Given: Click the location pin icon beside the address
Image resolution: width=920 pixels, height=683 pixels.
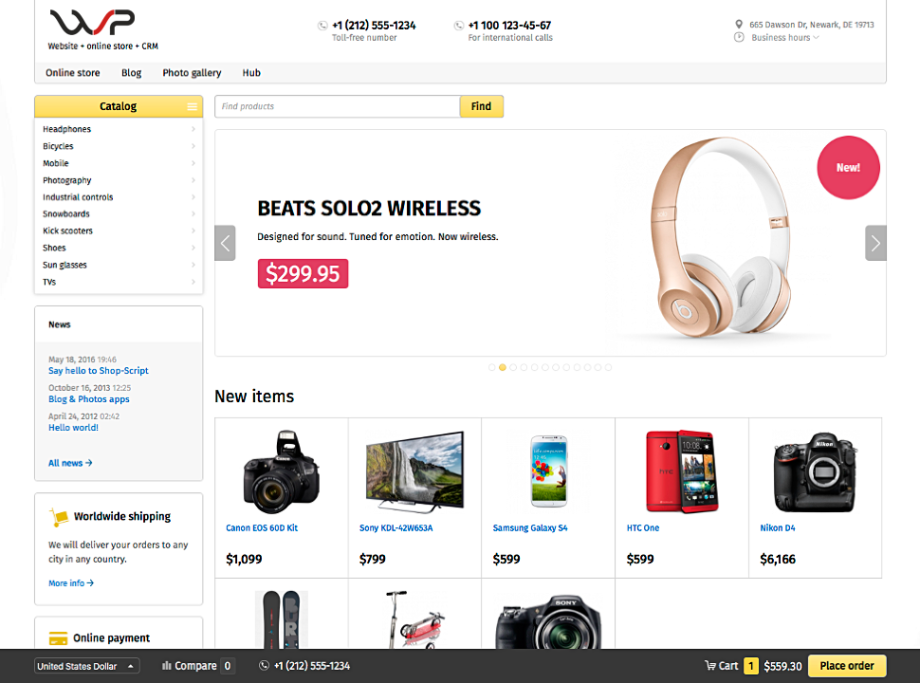Looking at the screenshot, I should (x=739, y=24).
